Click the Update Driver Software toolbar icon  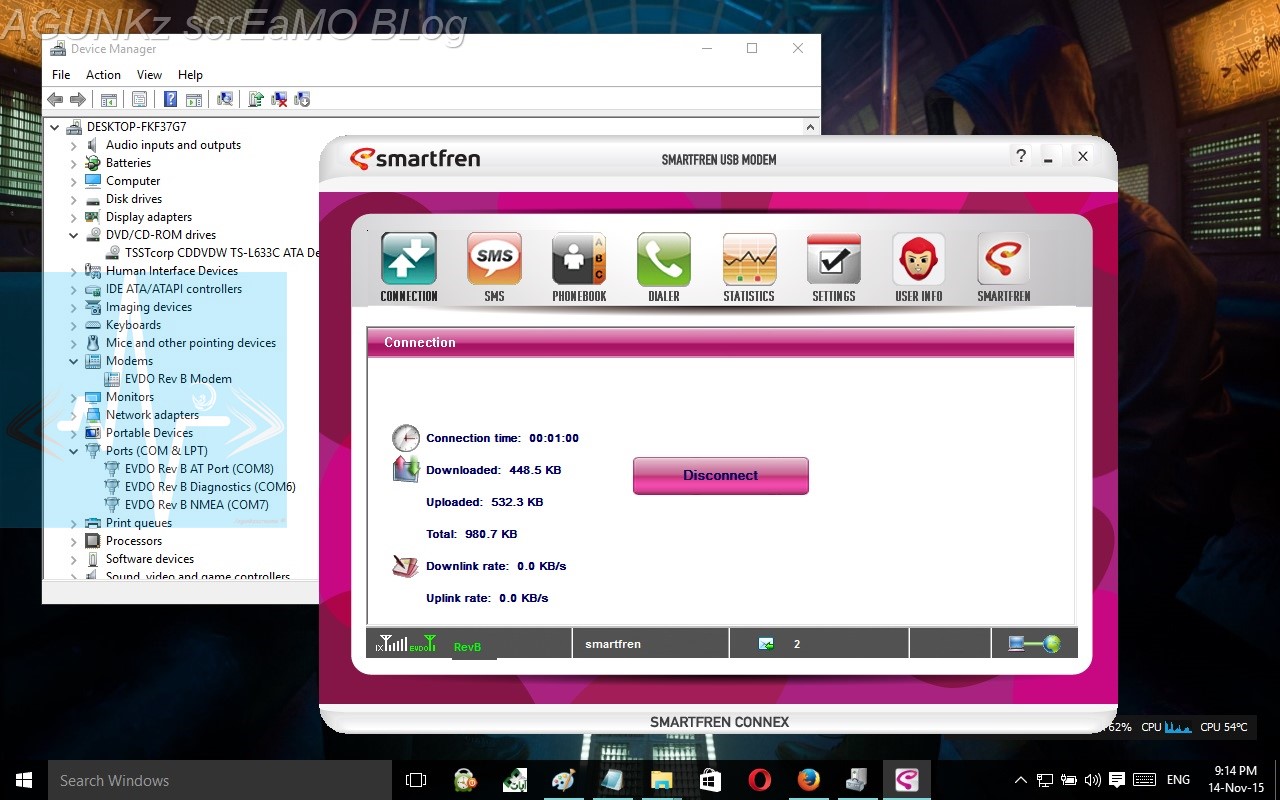(x=256, y=99)
